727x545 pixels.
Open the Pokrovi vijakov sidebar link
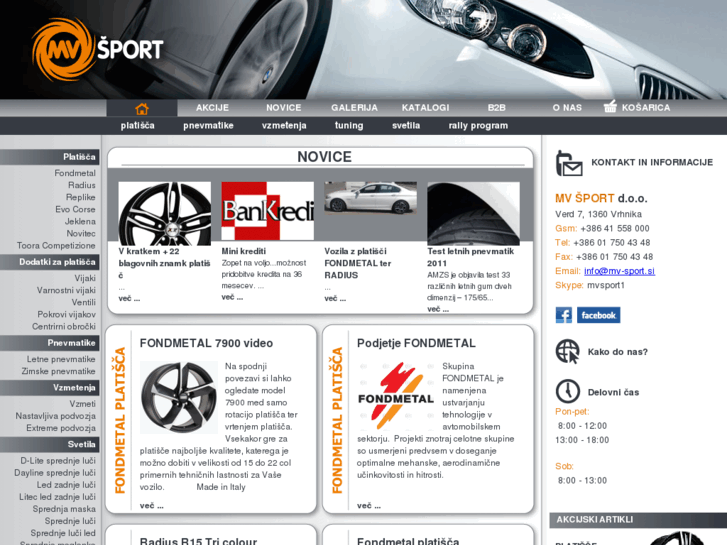pos(67,314)
